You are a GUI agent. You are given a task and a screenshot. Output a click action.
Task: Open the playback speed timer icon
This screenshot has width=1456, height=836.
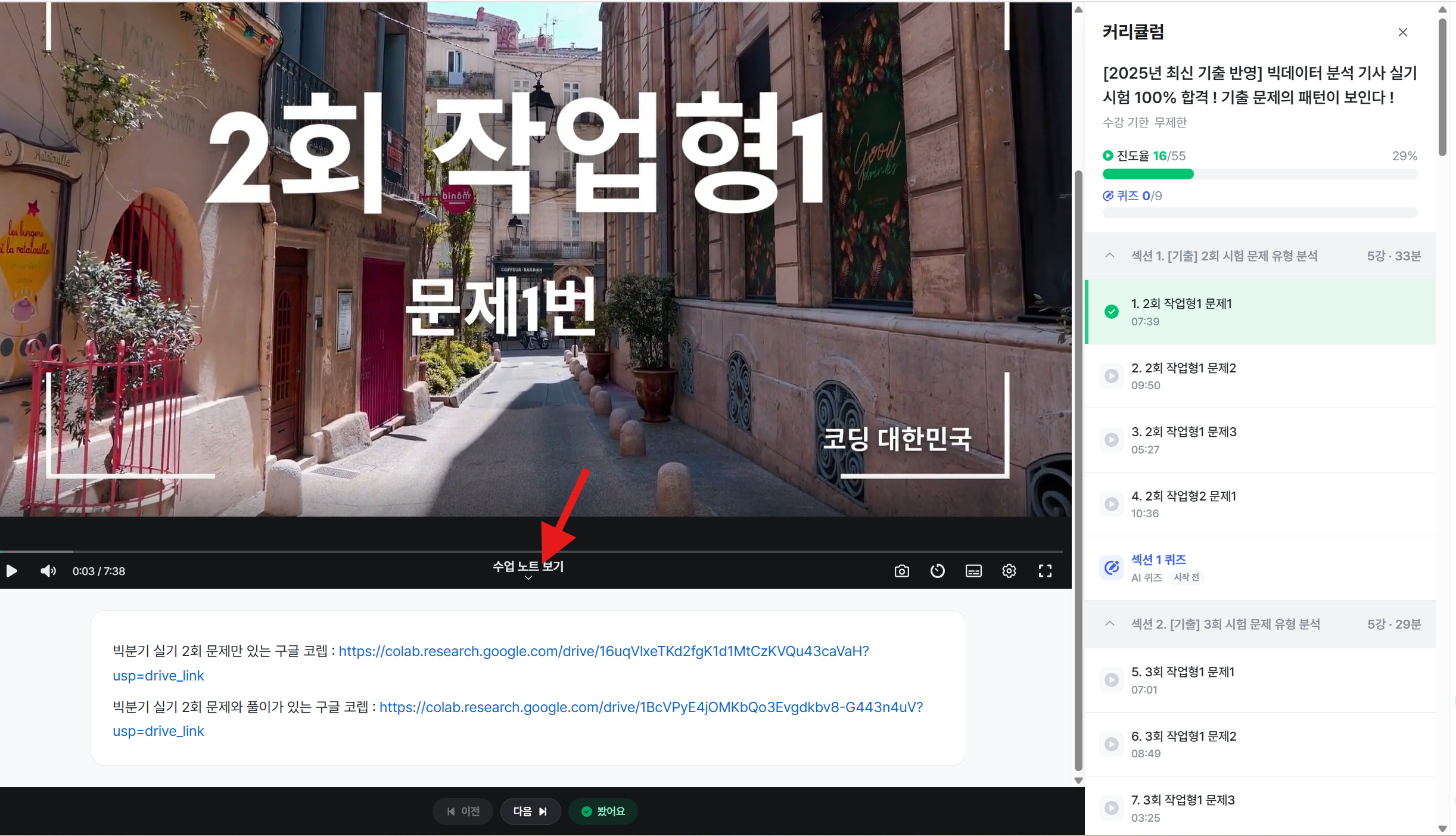click(x=937, y=570)
